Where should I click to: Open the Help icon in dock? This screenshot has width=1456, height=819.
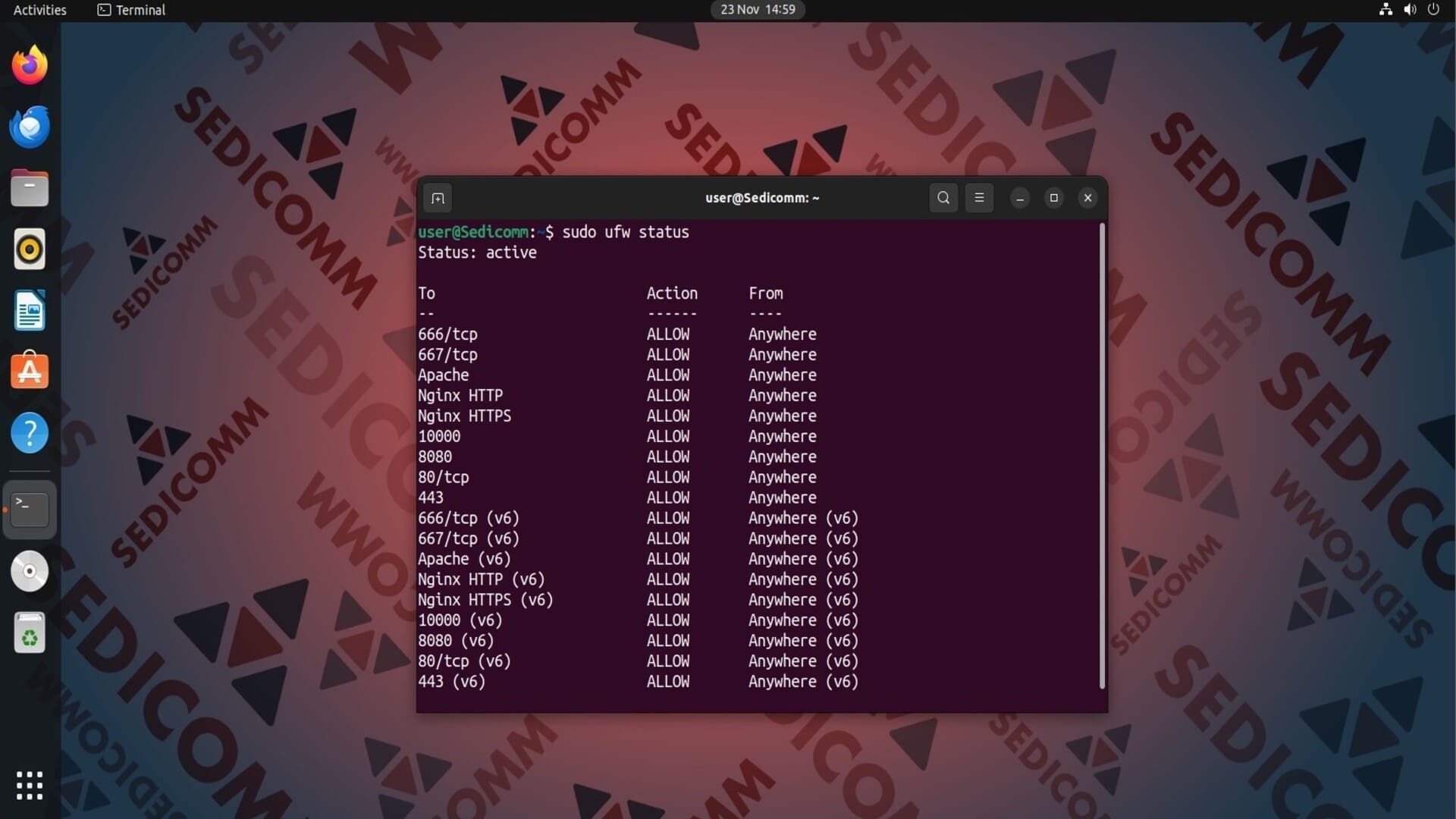tap(30, 433)
